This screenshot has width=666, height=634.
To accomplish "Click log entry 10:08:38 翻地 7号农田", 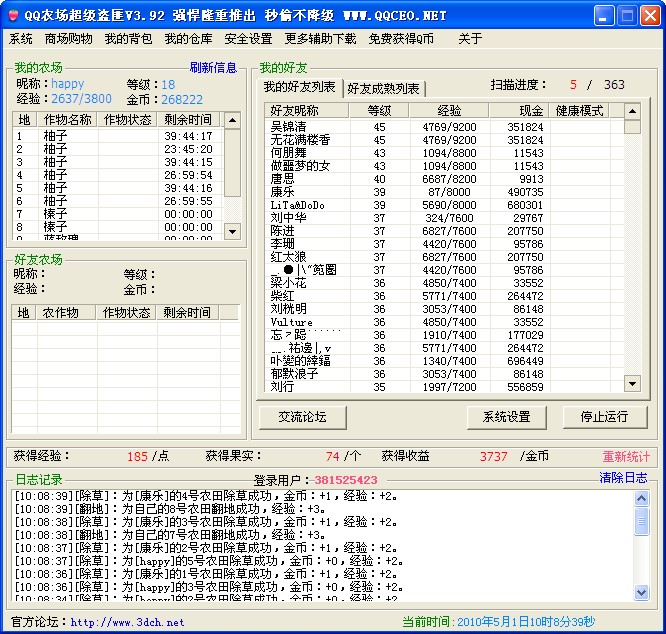I will (x=170, y=535).
